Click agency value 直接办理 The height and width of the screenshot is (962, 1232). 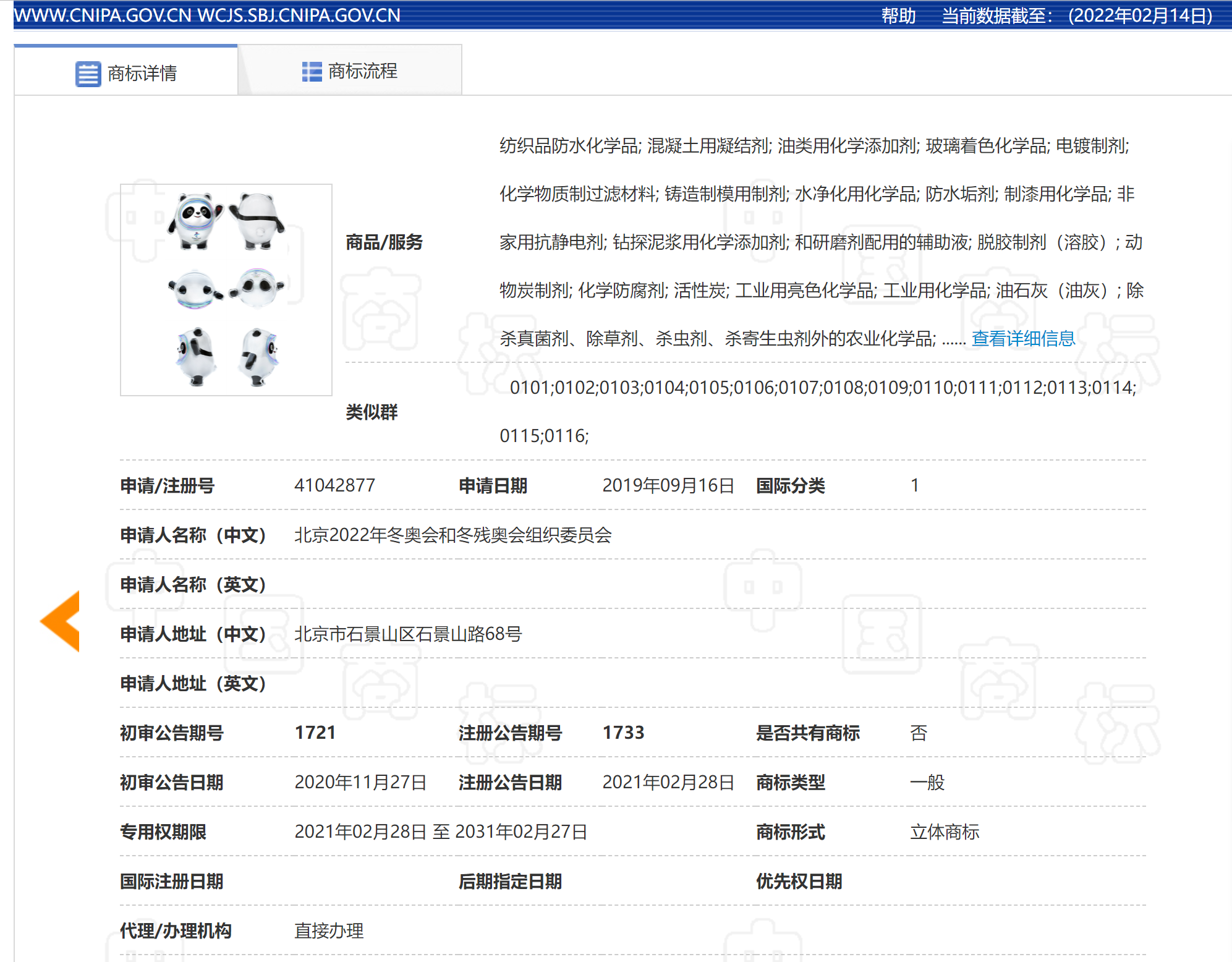point(329,930)
